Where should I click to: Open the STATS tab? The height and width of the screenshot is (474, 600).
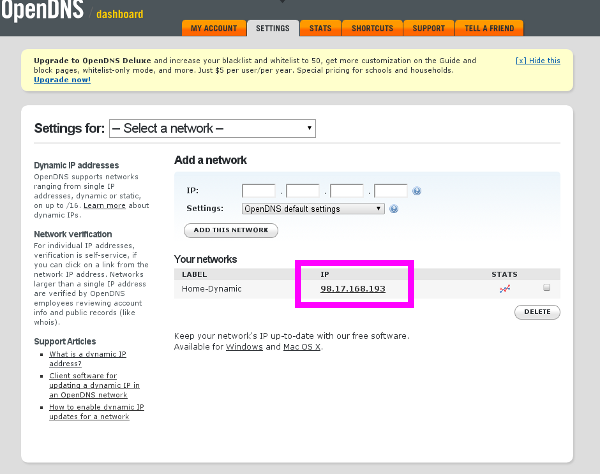[x=320, y=28]
